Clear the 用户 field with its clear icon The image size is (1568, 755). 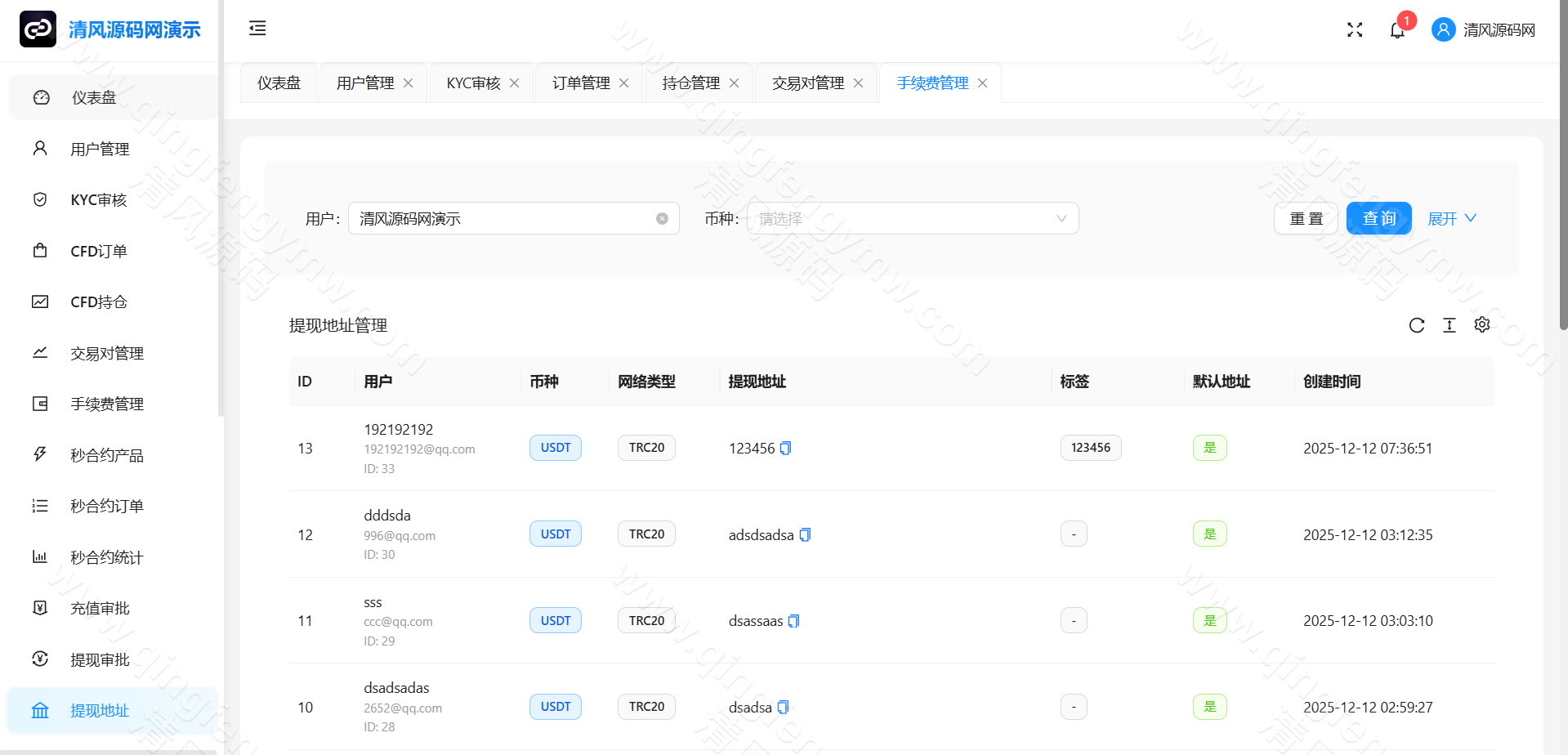coord(661,218)
